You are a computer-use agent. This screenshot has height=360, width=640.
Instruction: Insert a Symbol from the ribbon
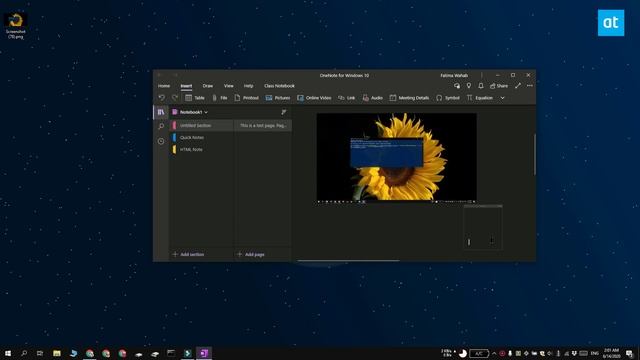point(447,98)
